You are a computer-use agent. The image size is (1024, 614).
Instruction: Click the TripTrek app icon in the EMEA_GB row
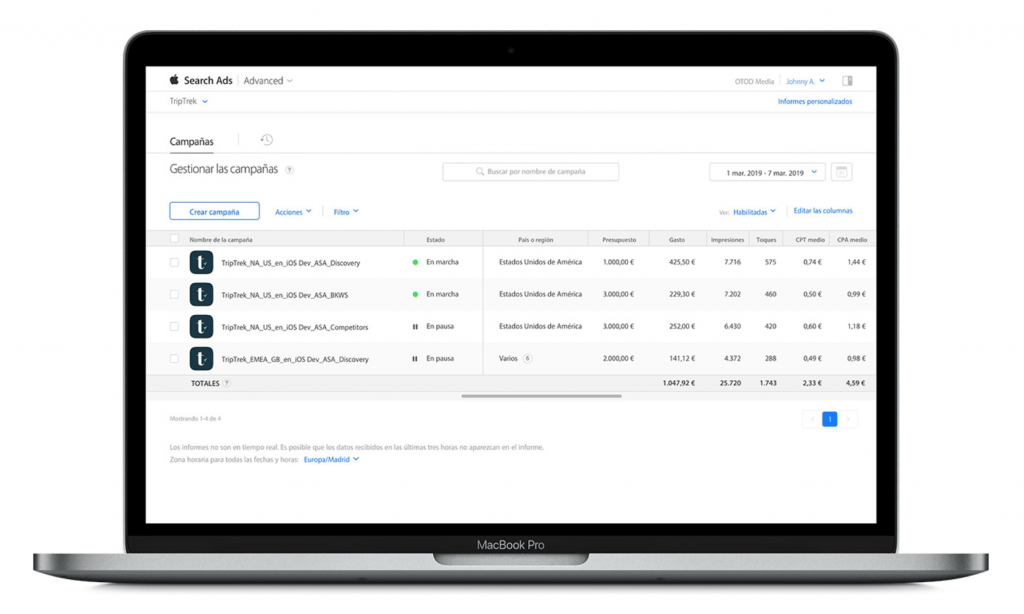[x=201, y=359]
